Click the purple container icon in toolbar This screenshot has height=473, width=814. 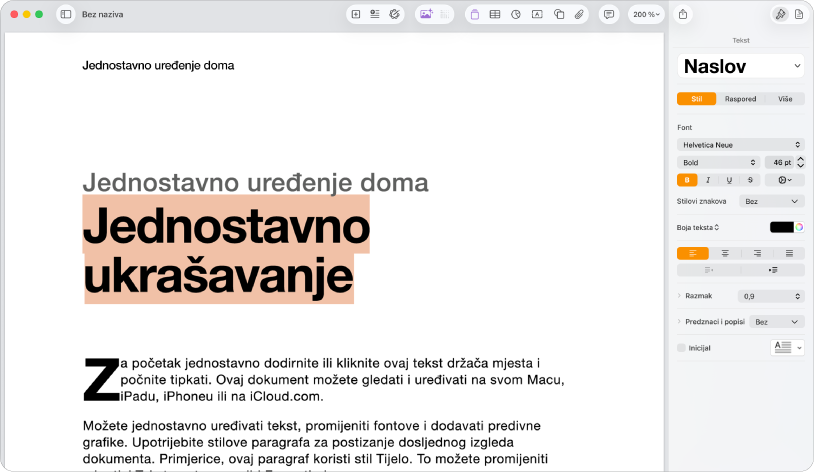[474, 15]
